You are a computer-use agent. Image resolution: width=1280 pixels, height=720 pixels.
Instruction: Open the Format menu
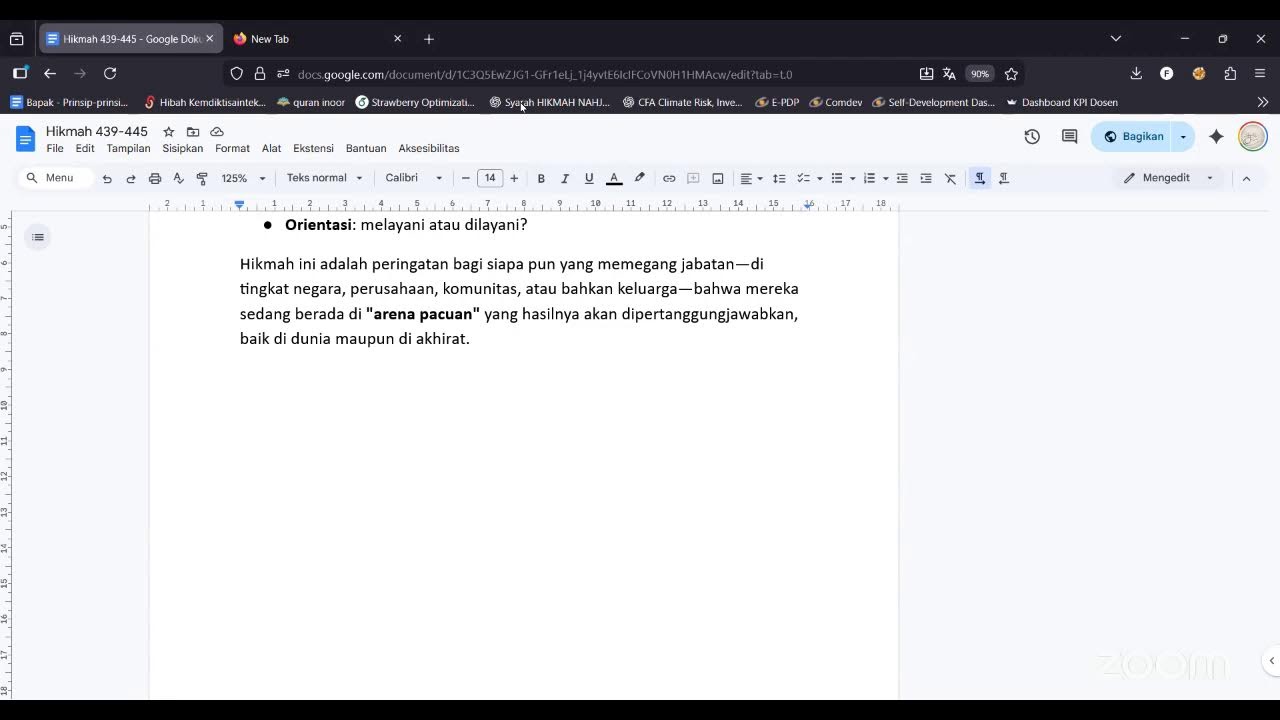tap(232, 148)
